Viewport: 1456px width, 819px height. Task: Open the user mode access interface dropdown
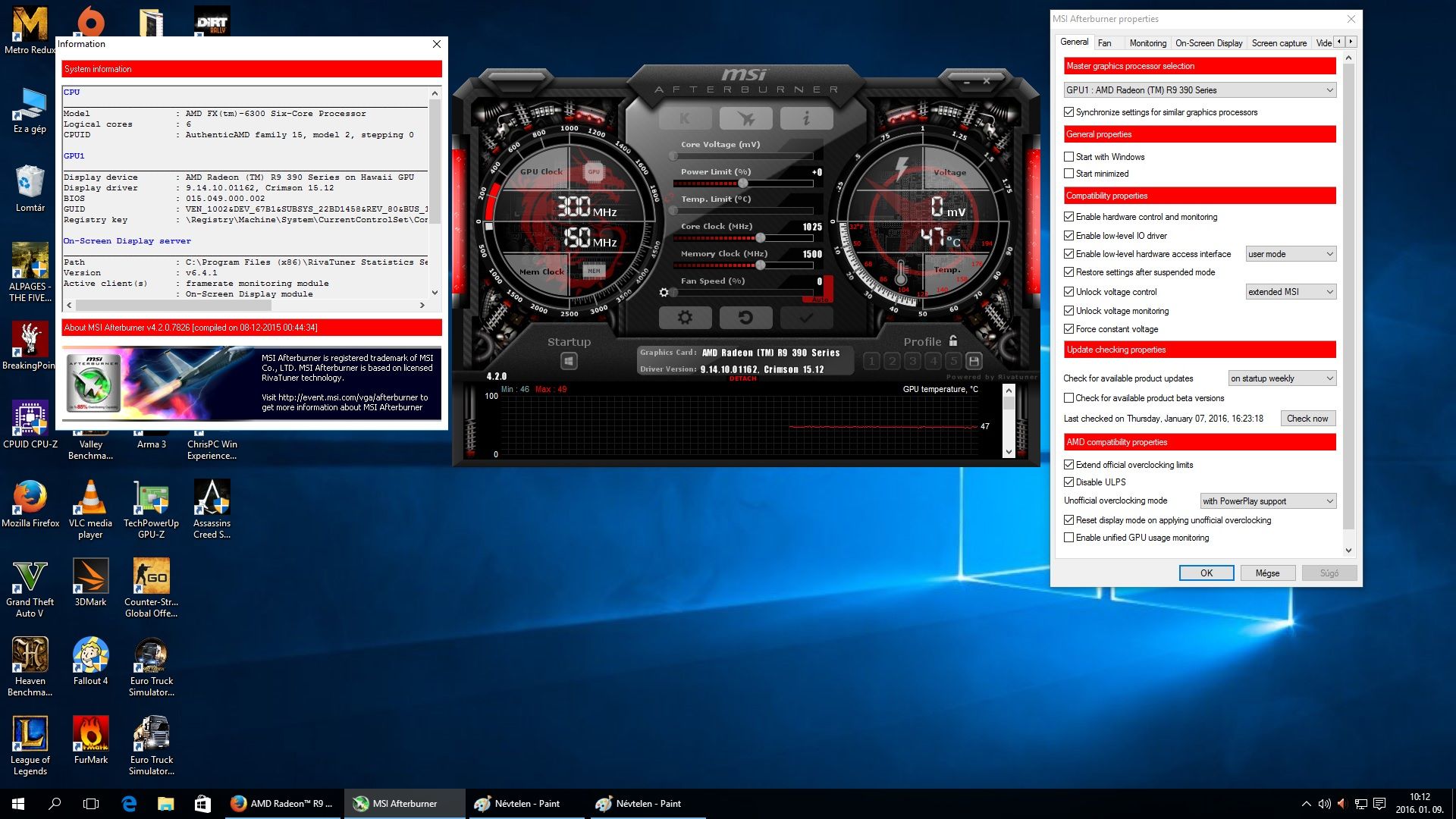(x=1291, y=254)
